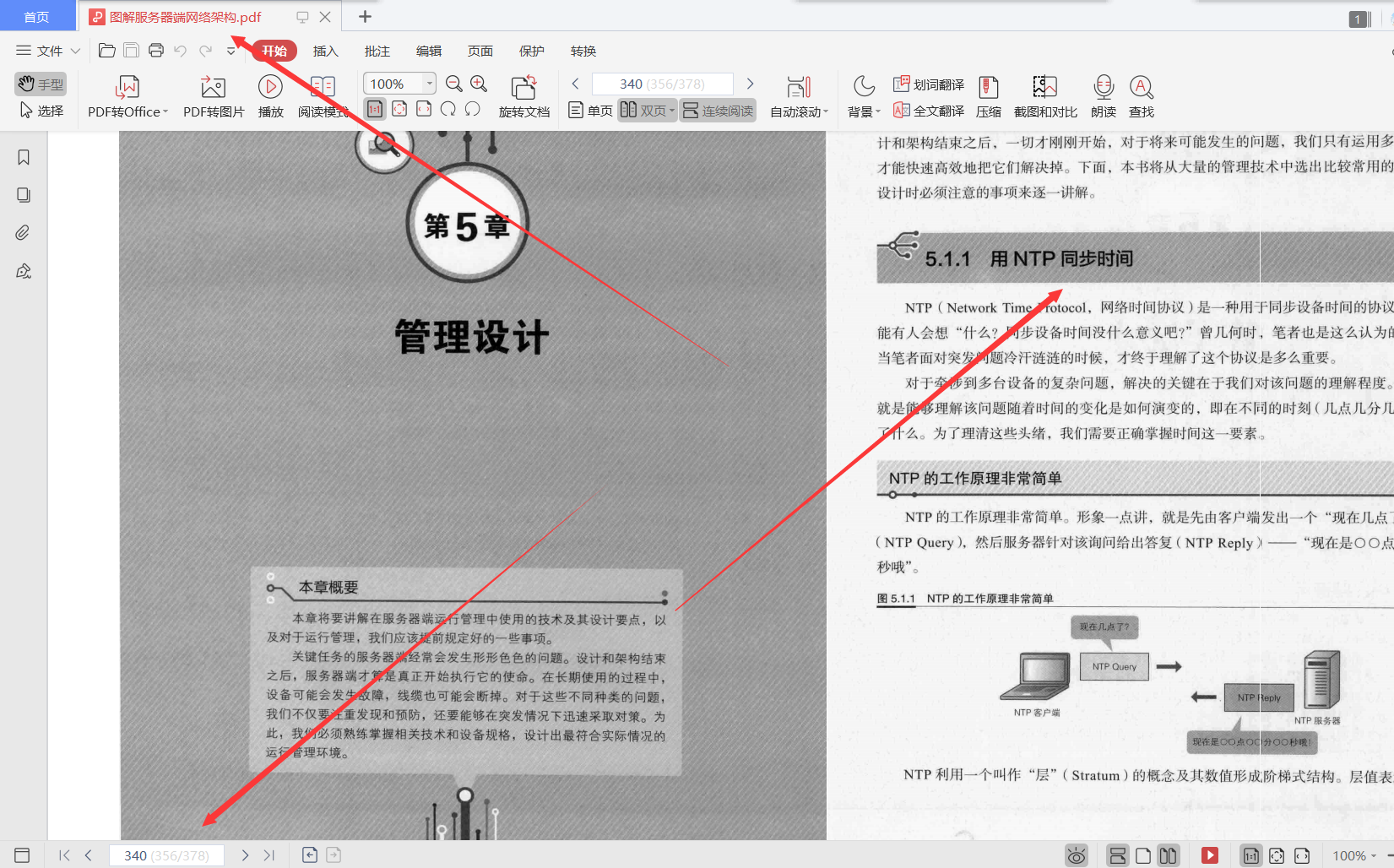This screenshot has width=1394, height=868.
Task: Open the page thumbnails sidebar icon
Action: pyautogui.click(x=24, y=195)
